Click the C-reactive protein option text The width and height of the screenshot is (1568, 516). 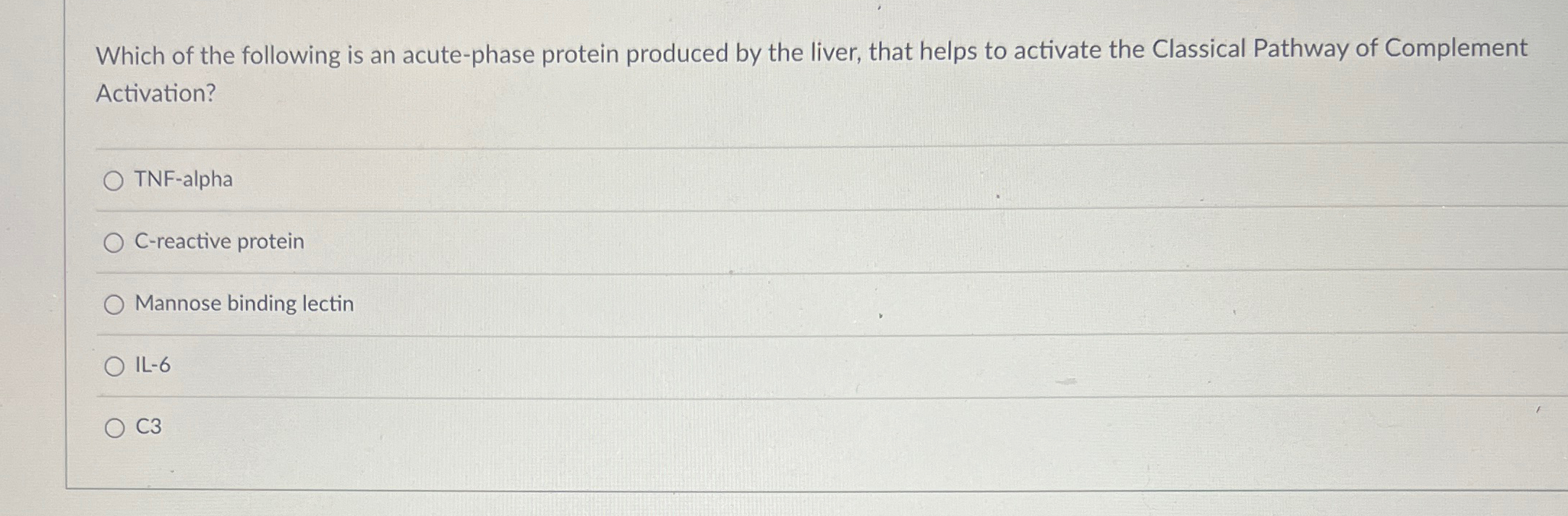tap(218, 241)
